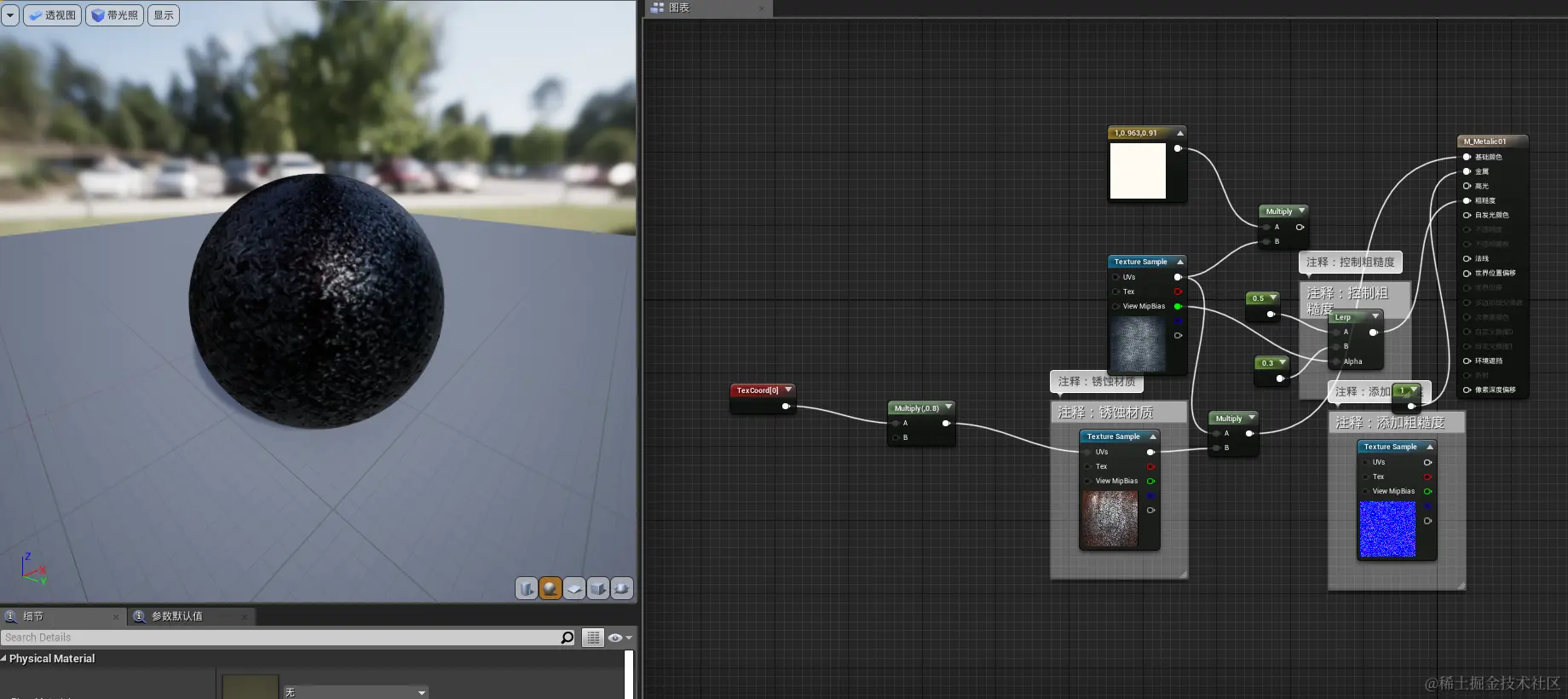The image size is (1568, 699).
Task: Click the 粗糙度 roughness input pin
Action: pos(1467,200)
